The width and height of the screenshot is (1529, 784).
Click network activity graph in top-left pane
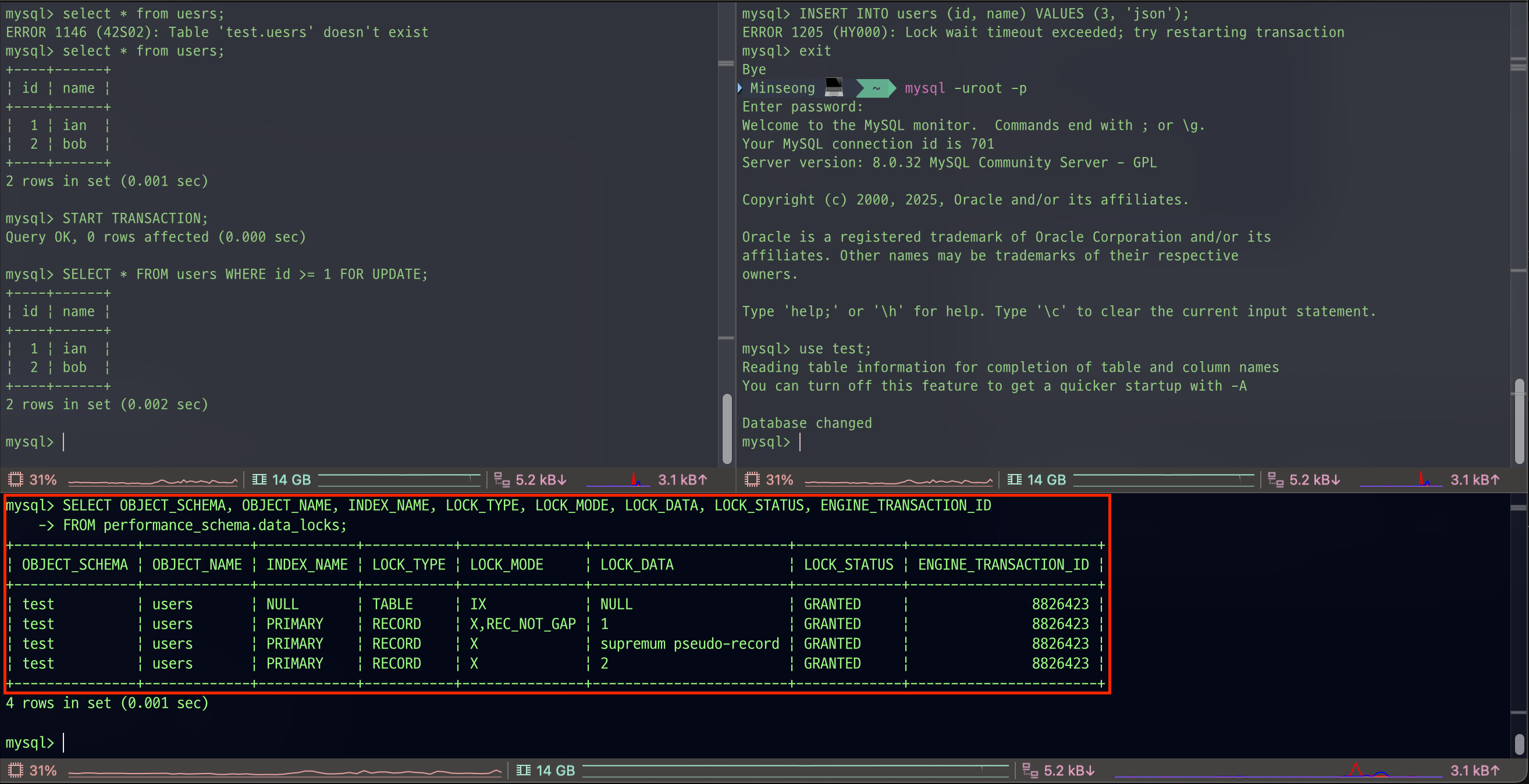[x=617, y=480]
